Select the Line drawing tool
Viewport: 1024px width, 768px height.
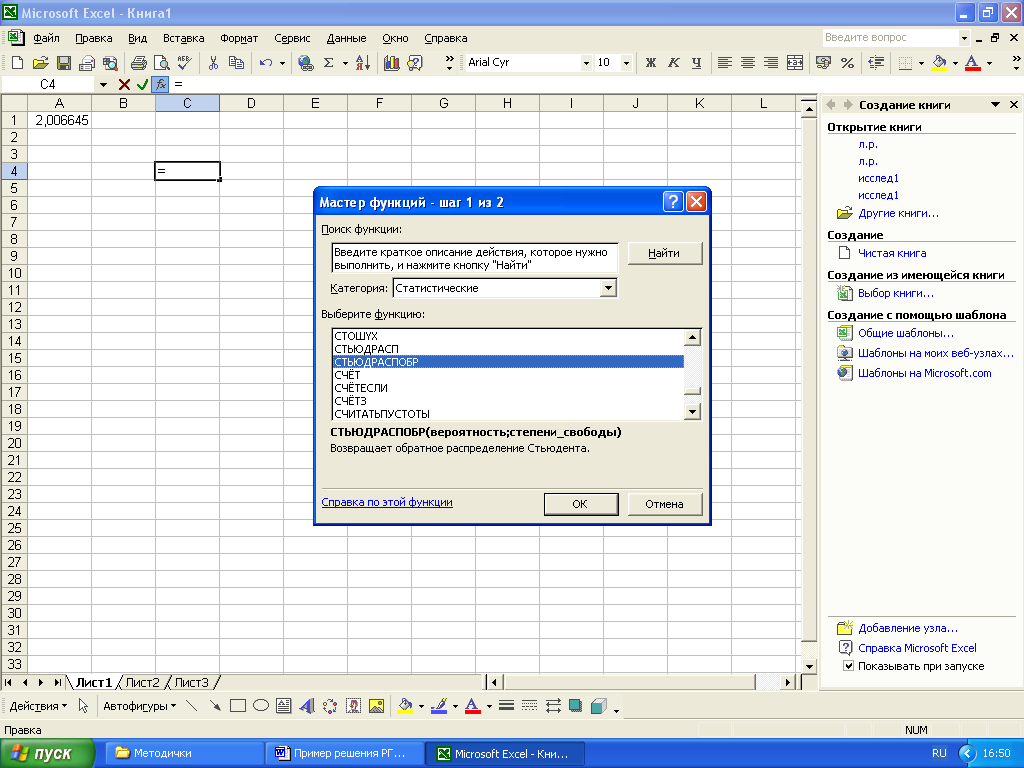pyautogui.click(x=191, y=706)
